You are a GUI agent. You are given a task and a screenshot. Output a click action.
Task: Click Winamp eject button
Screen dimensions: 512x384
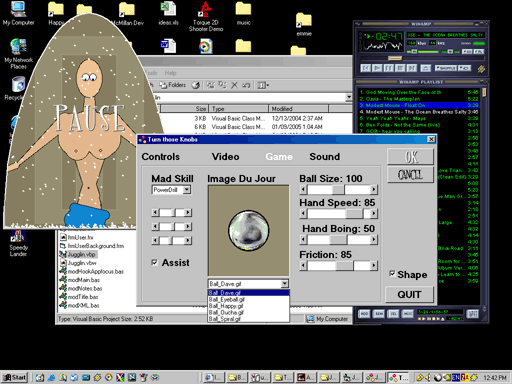425,68
